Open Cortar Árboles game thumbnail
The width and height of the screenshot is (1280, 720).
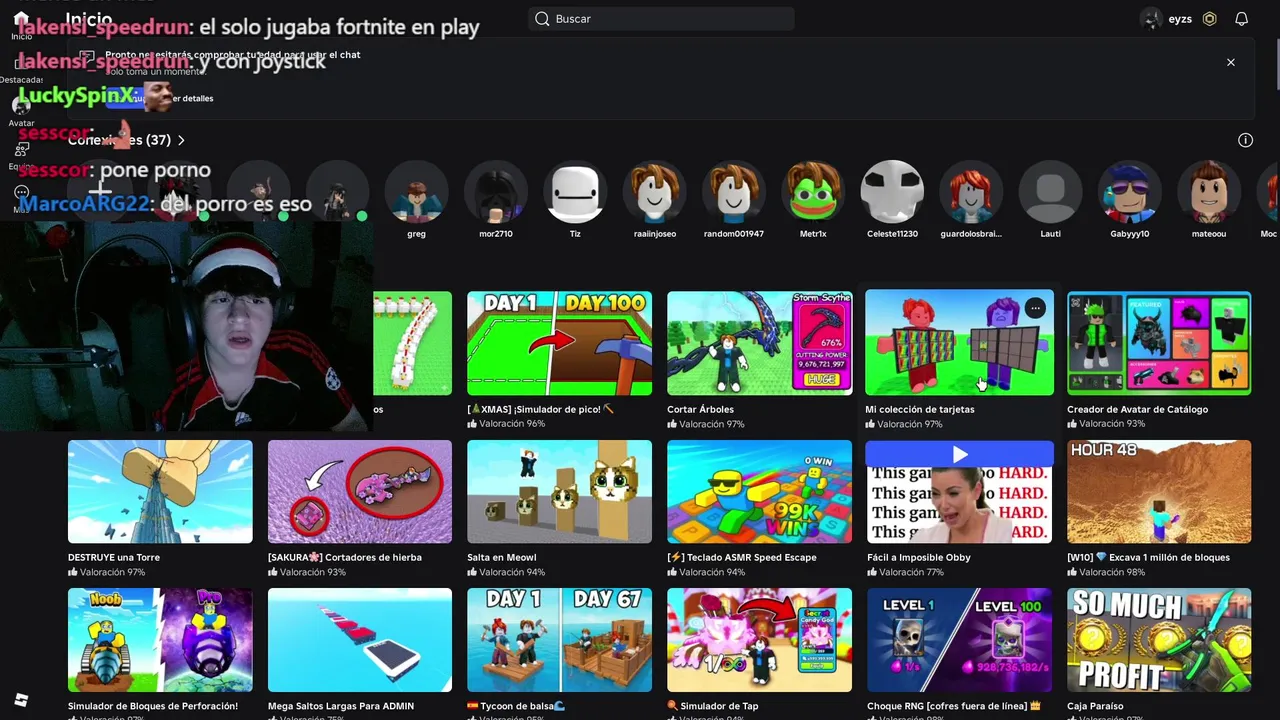click(x=759, y=343)
